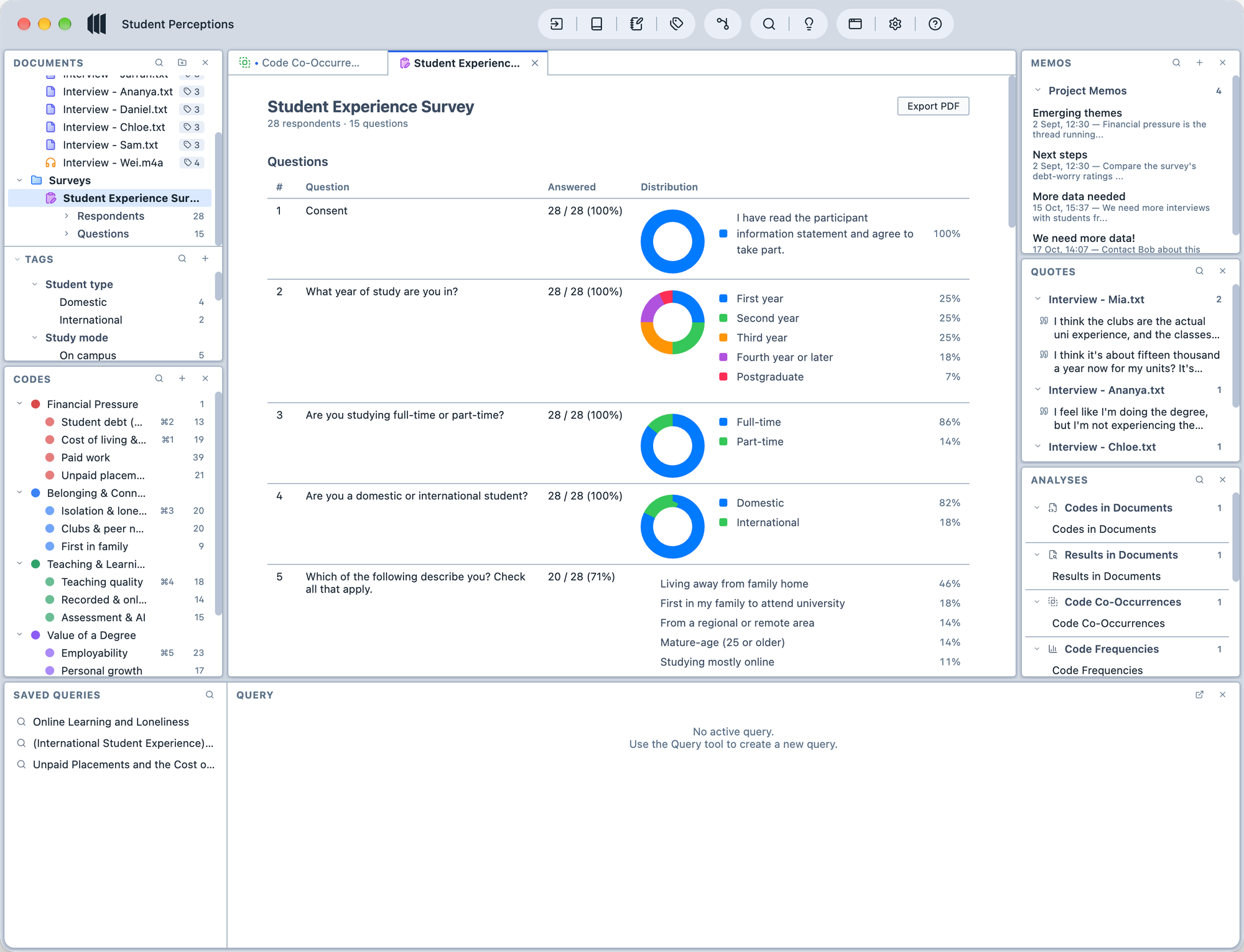Add a new tag in Tags panel

(205, 259)
